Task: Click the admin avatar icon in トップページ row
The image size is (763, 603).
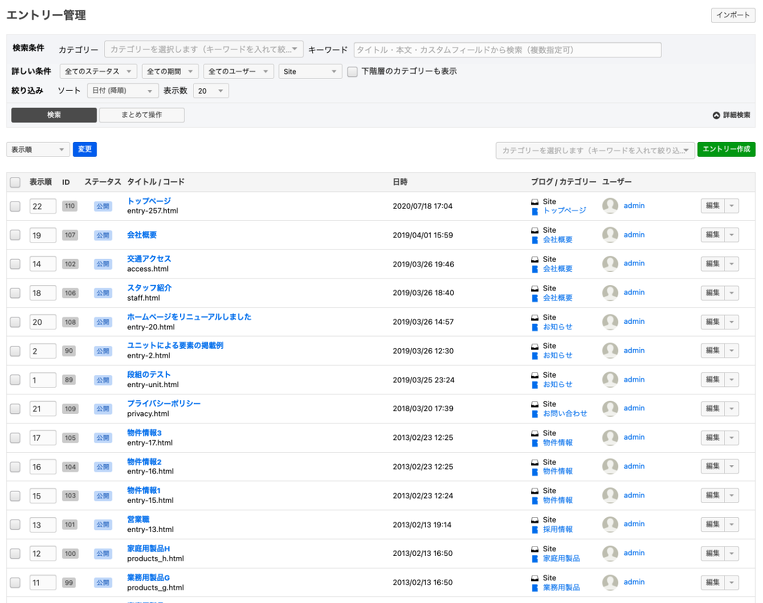Action: 610,206
